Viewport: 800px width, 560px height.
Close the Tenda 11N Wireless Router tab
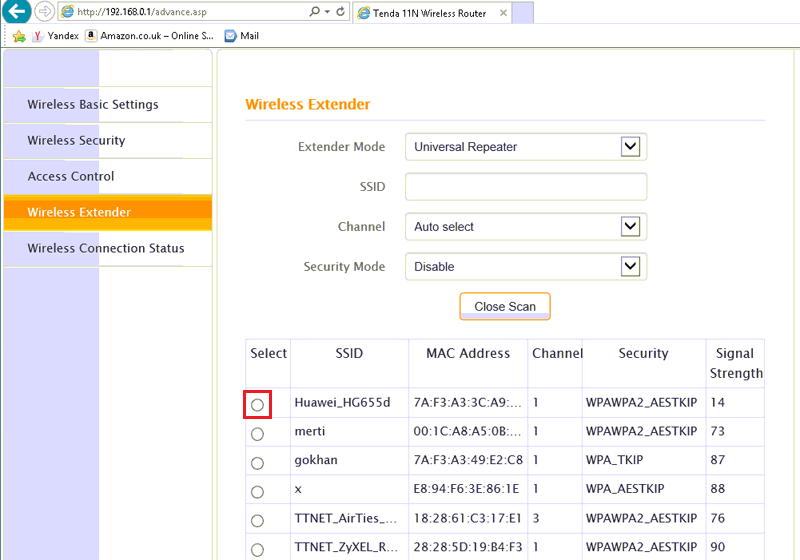click(500, 12)
